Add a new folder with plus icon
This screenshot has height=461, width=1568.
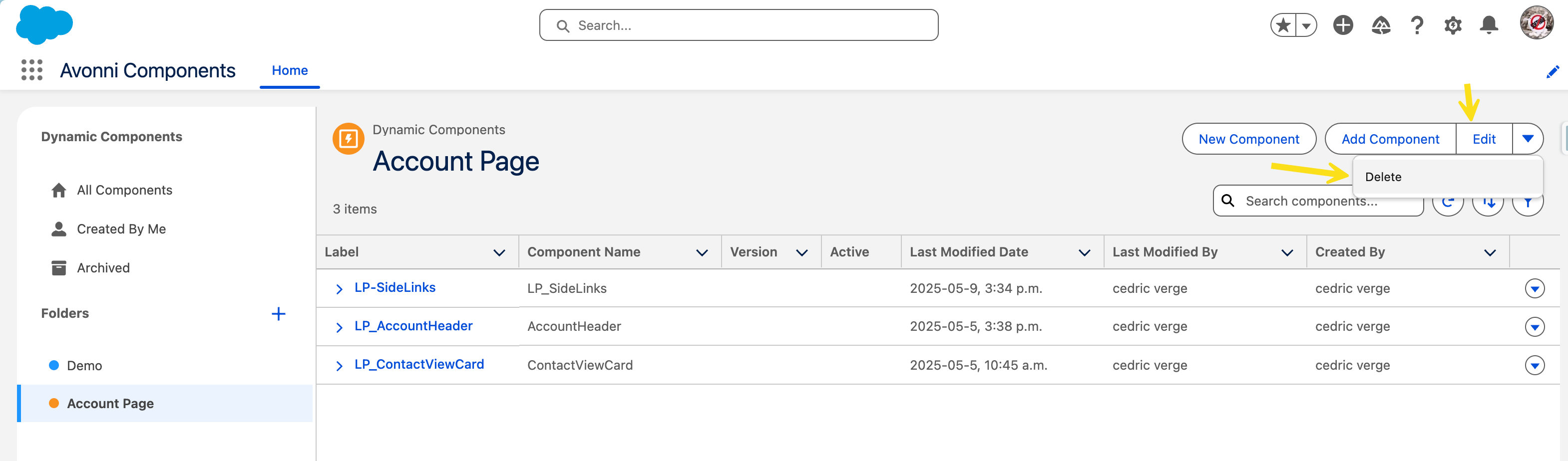pyautogui.click(x=278, y=314)
